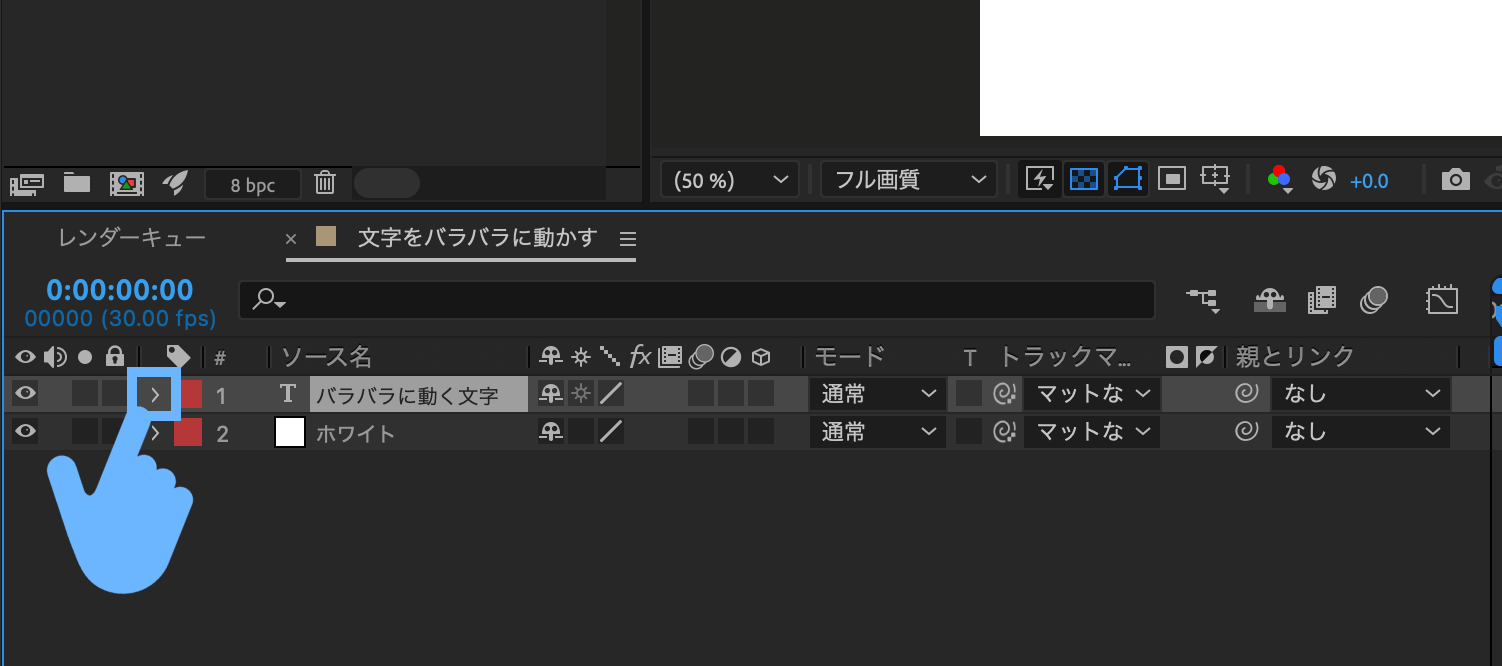Click the new composition icon

click(x=127, y=183)
